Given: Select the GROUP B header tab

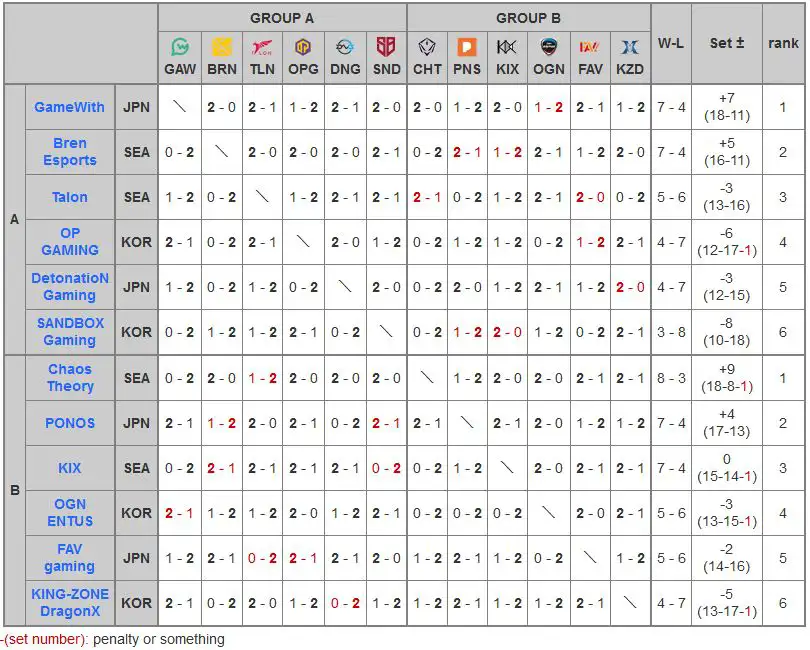Looking at the screenshot, I should coord(529,17).
